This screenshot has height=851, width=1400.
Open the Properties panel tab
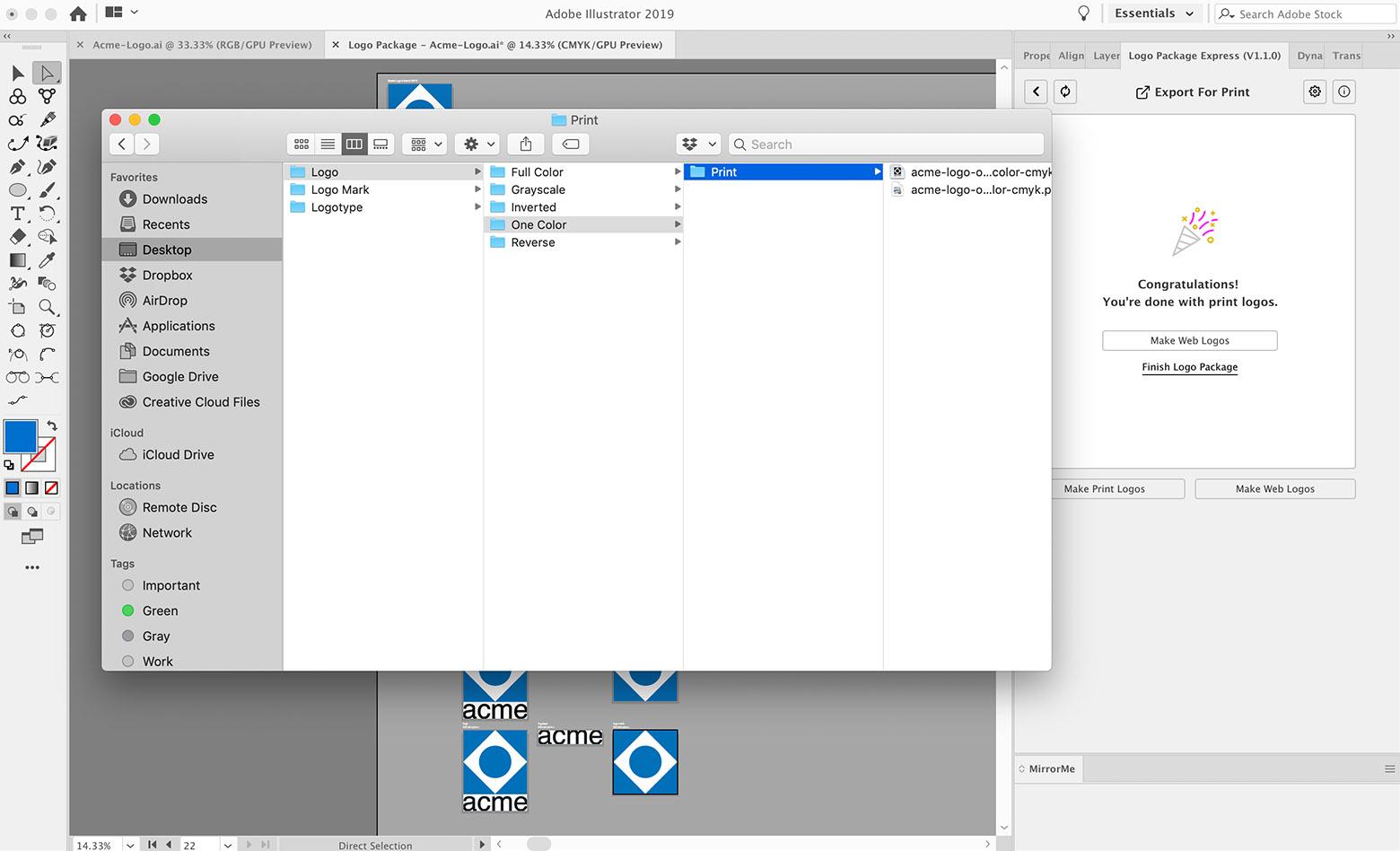[1036, 56]
